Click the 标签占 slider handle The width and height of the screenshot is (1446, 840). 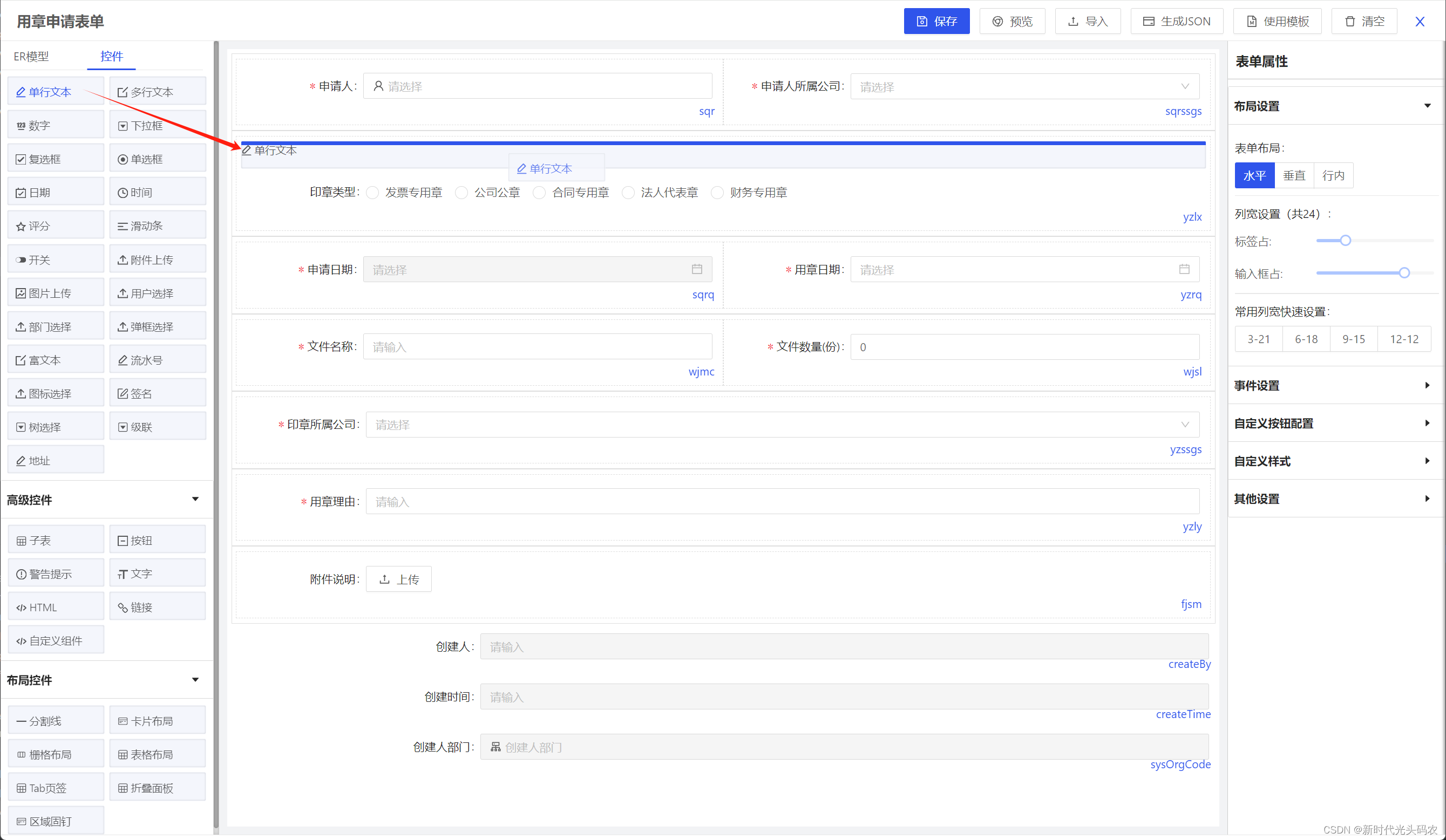1345,240
